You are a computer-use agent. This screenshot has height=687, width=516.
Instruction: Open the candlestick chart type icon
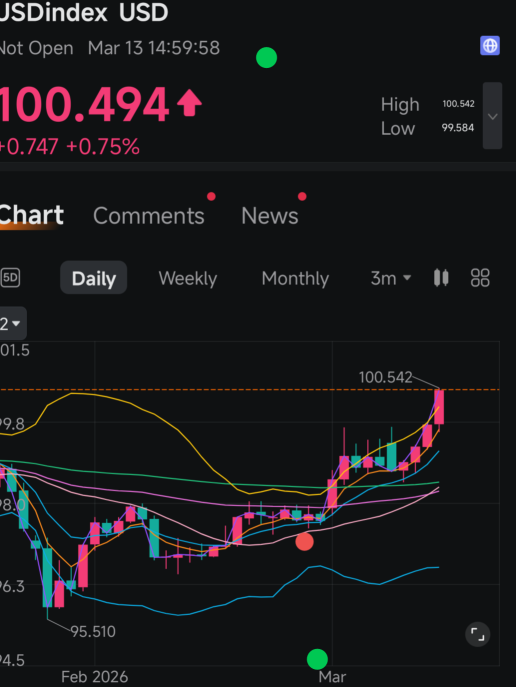pos(441,278)
